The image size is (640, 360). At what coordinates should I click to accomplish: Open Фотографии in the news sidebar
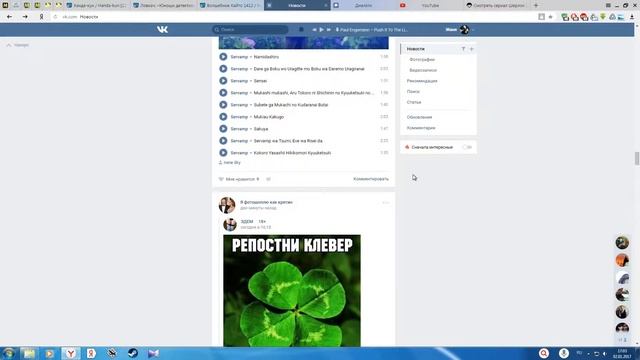point(422,60)
